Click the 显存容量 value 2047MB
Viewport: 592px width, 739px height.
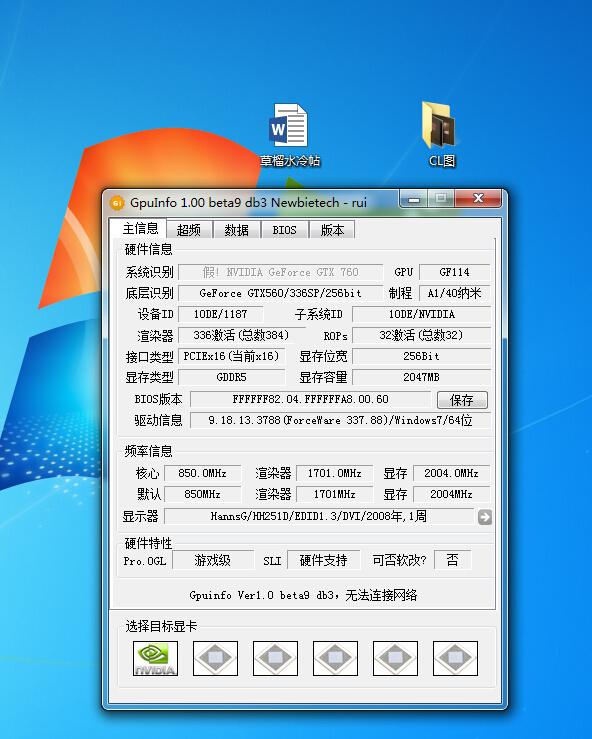coord(421,378)
